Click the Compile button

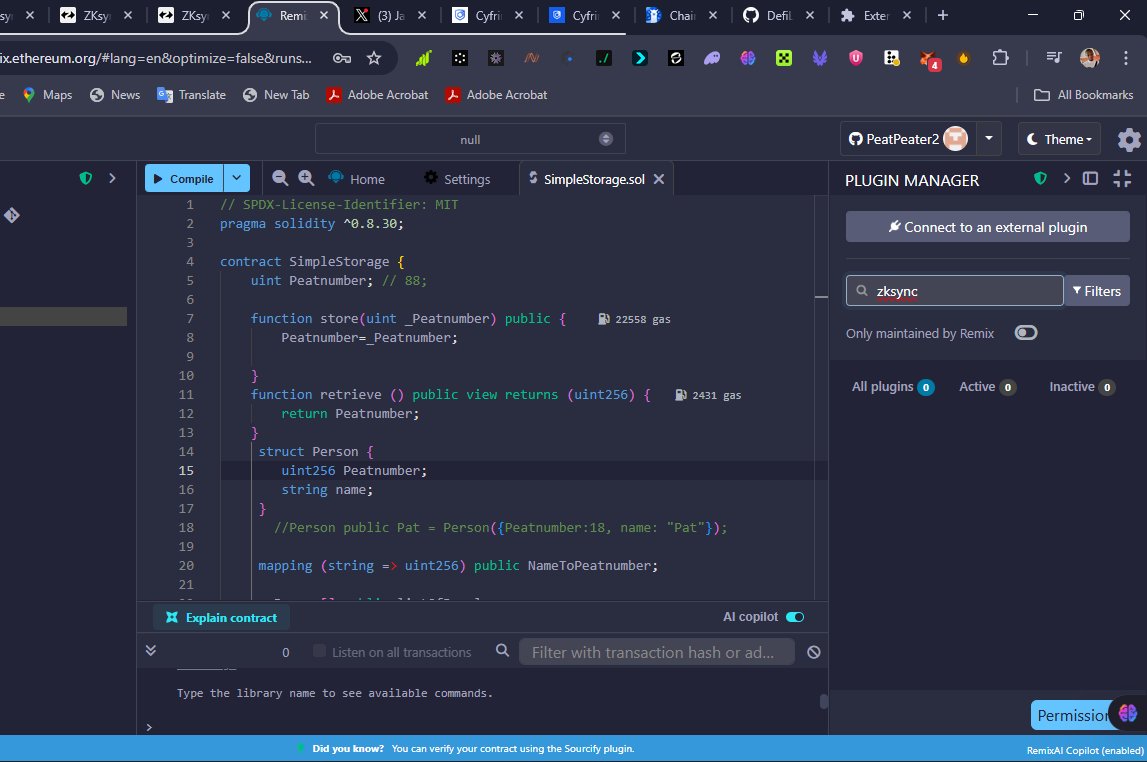(184, 178)
